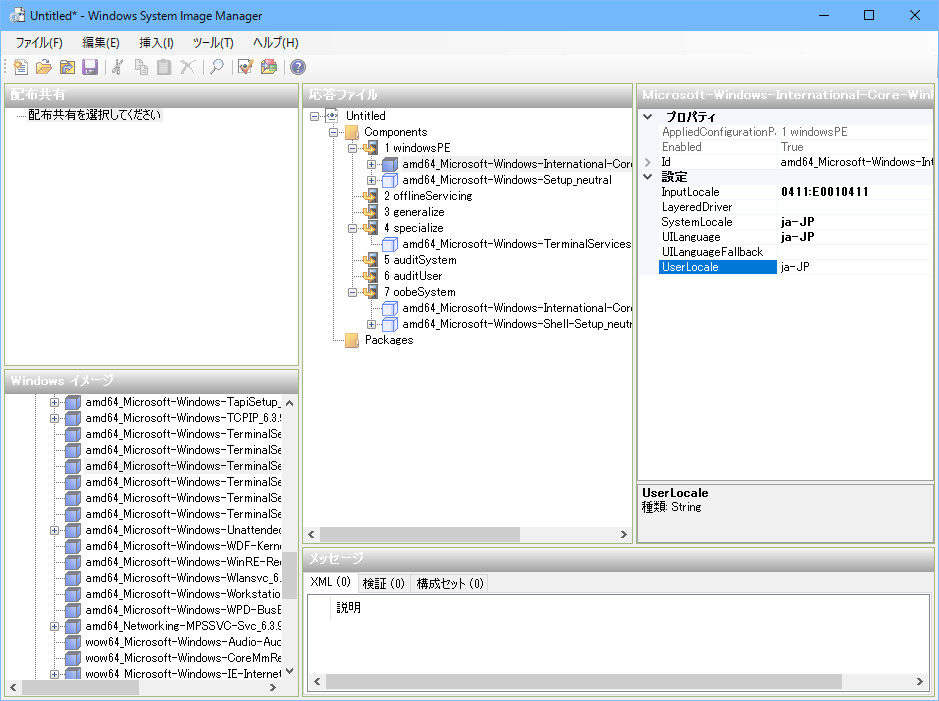Click the Components folder icon
Viewport: 939px width, 701px height.
[x=352, y=132]
